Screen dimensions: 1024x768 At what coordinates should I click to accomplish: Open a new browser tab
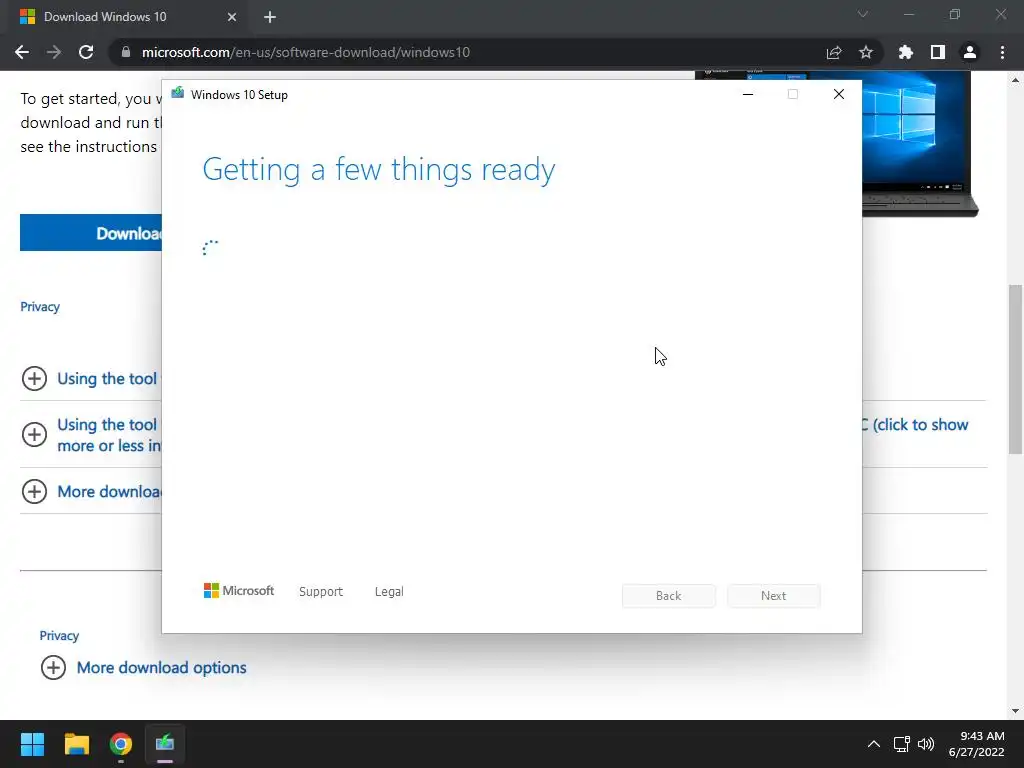point(270,17)
